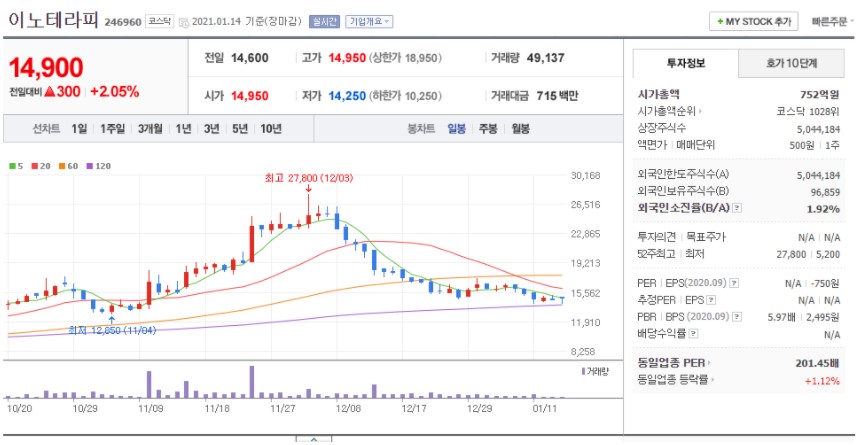Click the 외국인소진율 value 1.92%
This screenshot has height=445, width=857.
pyautogui.click(x=823, y=209)
